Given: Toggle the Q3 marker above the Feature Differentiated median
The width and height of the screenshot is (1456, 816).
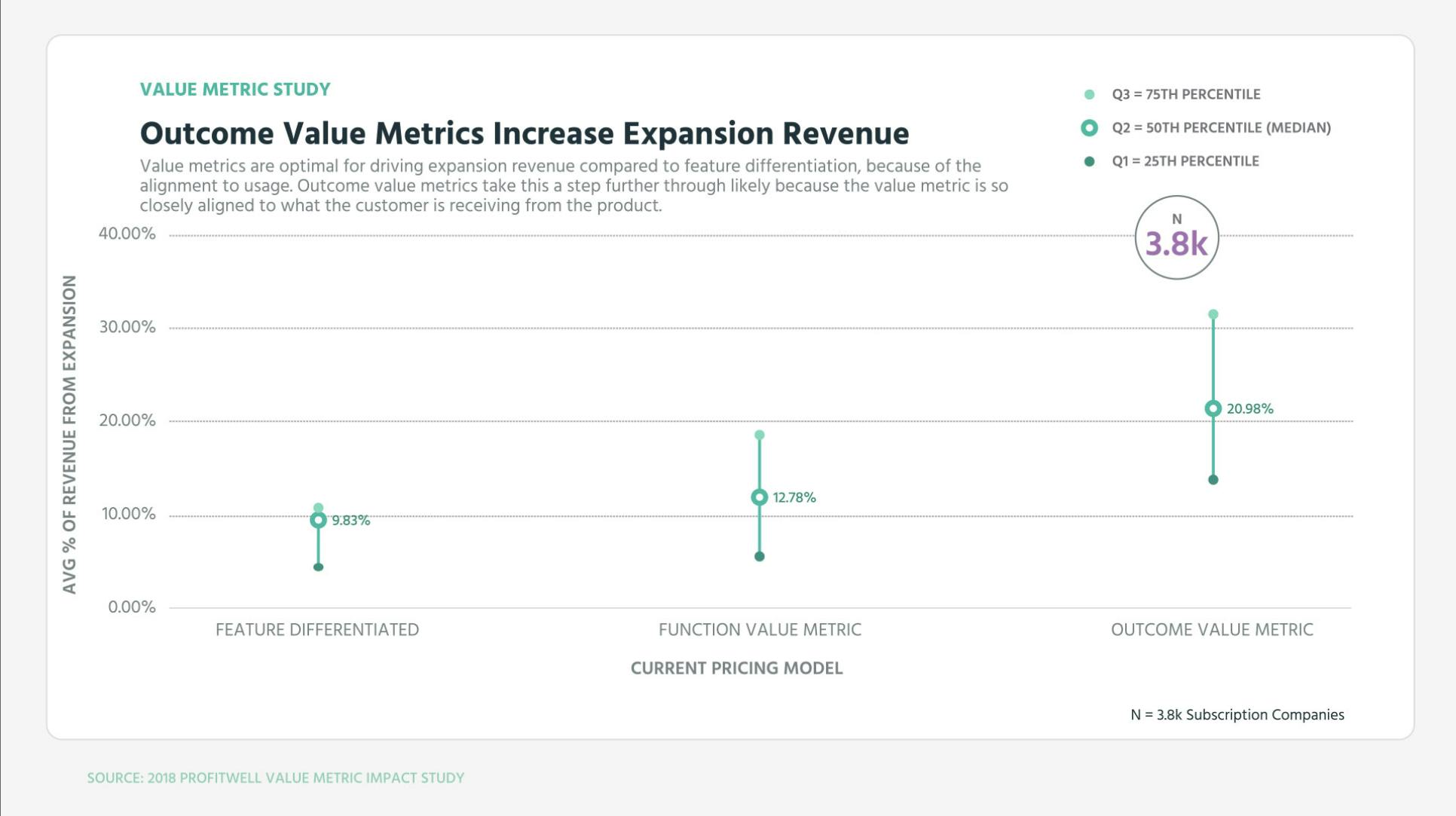Looking at the screenshot, I should [318, 506].
